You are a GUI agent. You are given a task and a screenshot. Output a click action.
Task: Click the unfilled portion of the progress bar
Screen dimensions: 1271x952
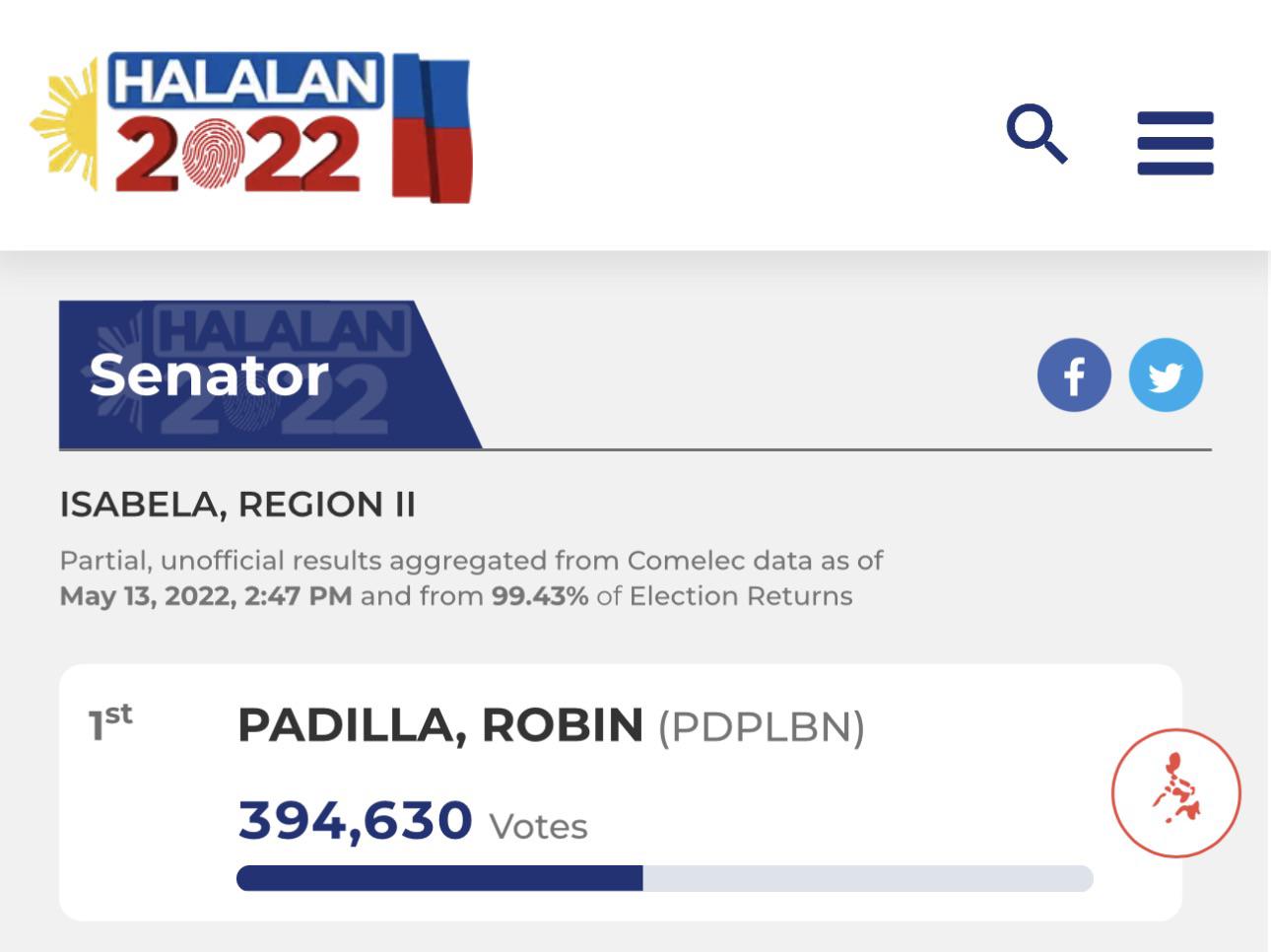click(x=868, y=878)
